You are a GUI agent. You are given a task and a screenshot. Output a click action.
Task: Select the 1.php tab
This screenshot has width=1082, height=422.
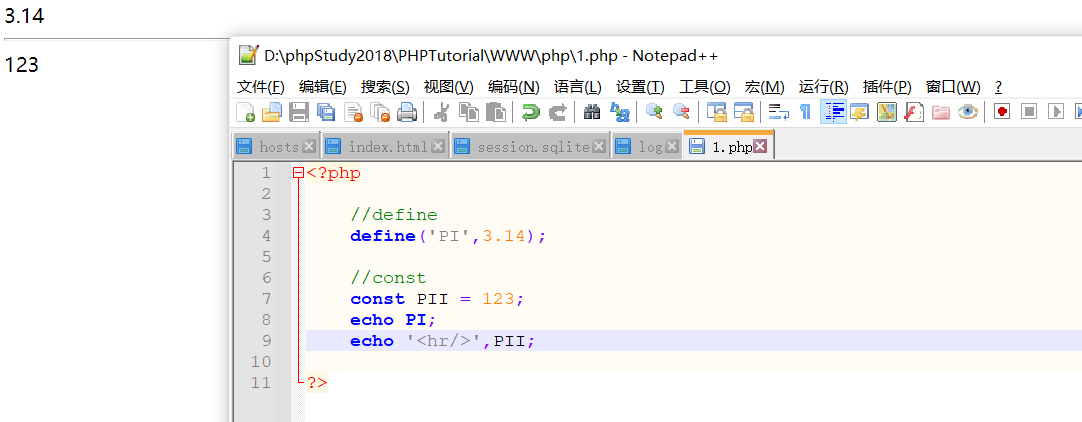729,146
